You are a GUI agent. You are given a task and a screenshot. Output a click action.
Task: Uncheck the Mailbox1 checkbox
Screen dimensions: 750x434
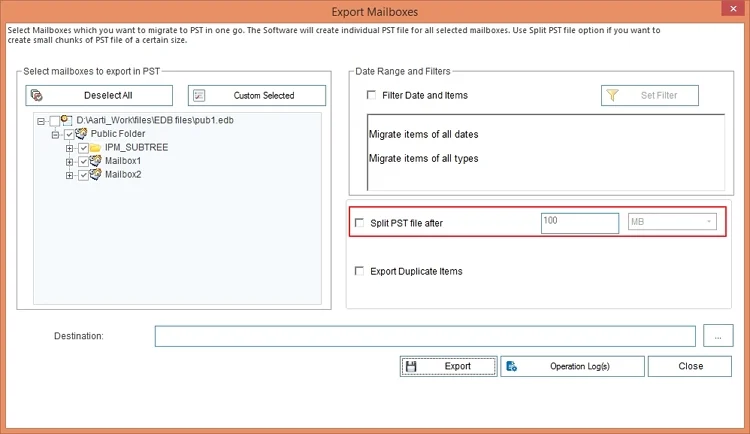(84, 161)
